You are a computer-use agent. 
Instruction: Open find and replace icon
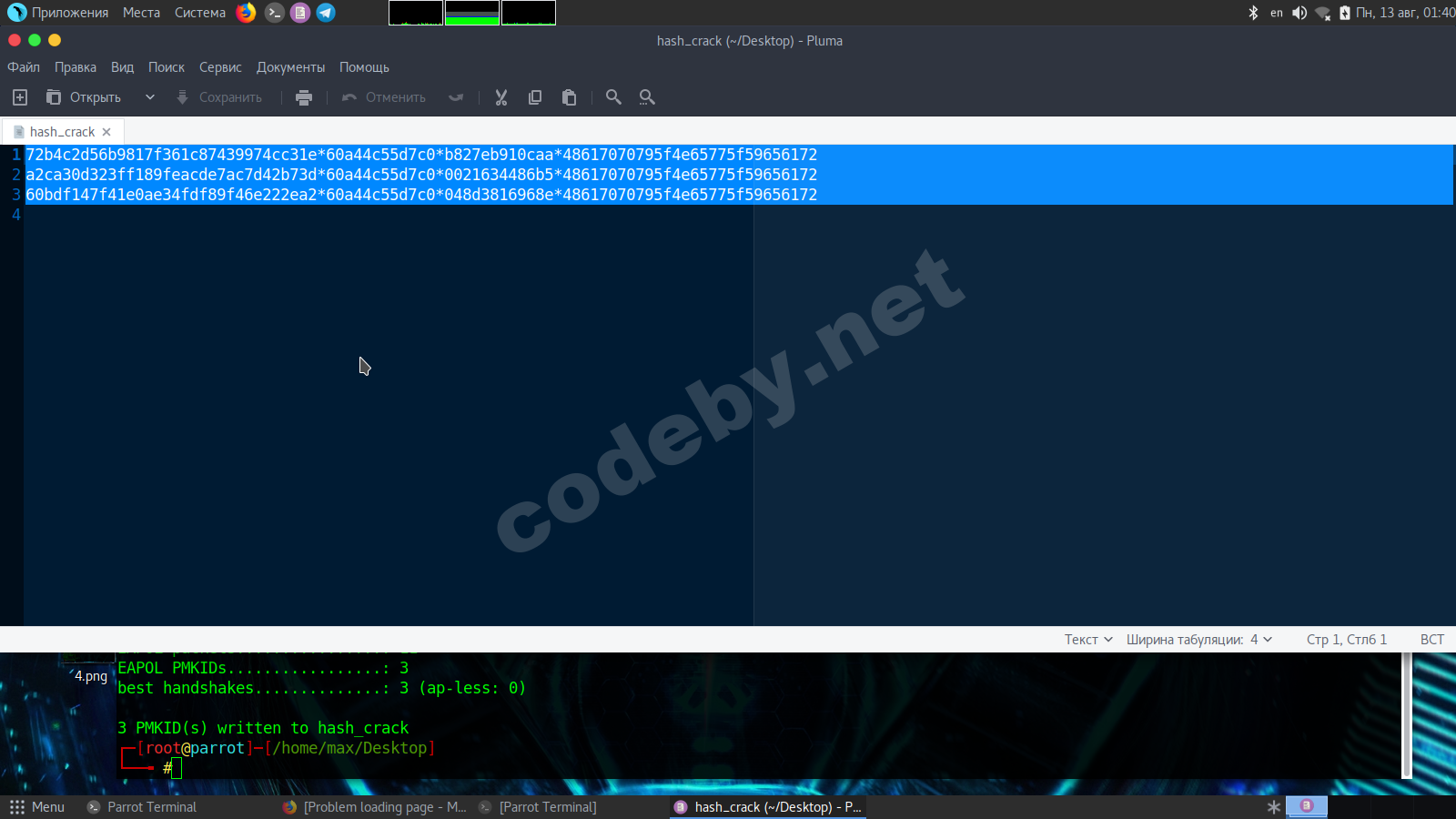point(647,97)
